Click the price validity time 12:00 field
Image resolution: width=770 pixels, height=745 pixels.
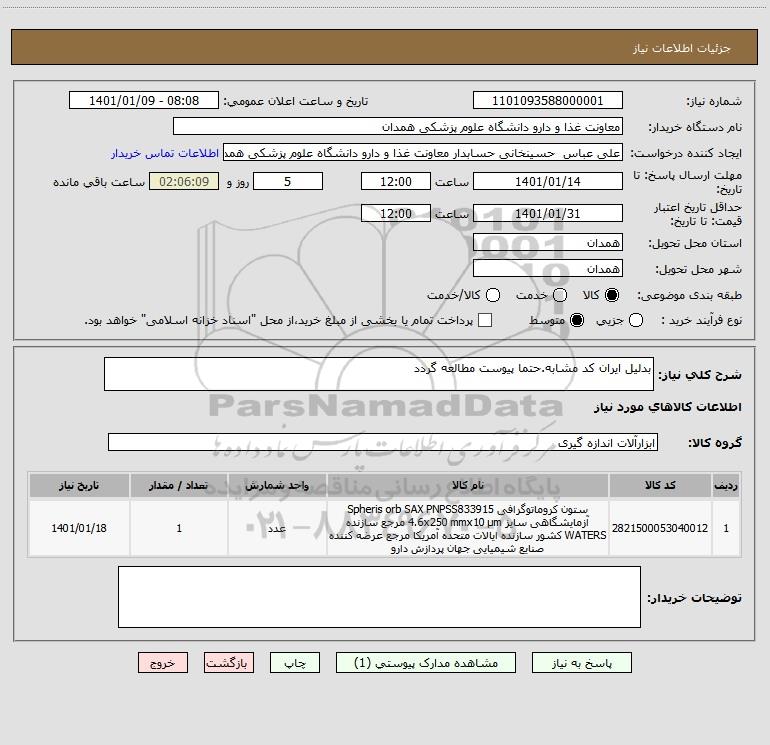click(396, 214)
